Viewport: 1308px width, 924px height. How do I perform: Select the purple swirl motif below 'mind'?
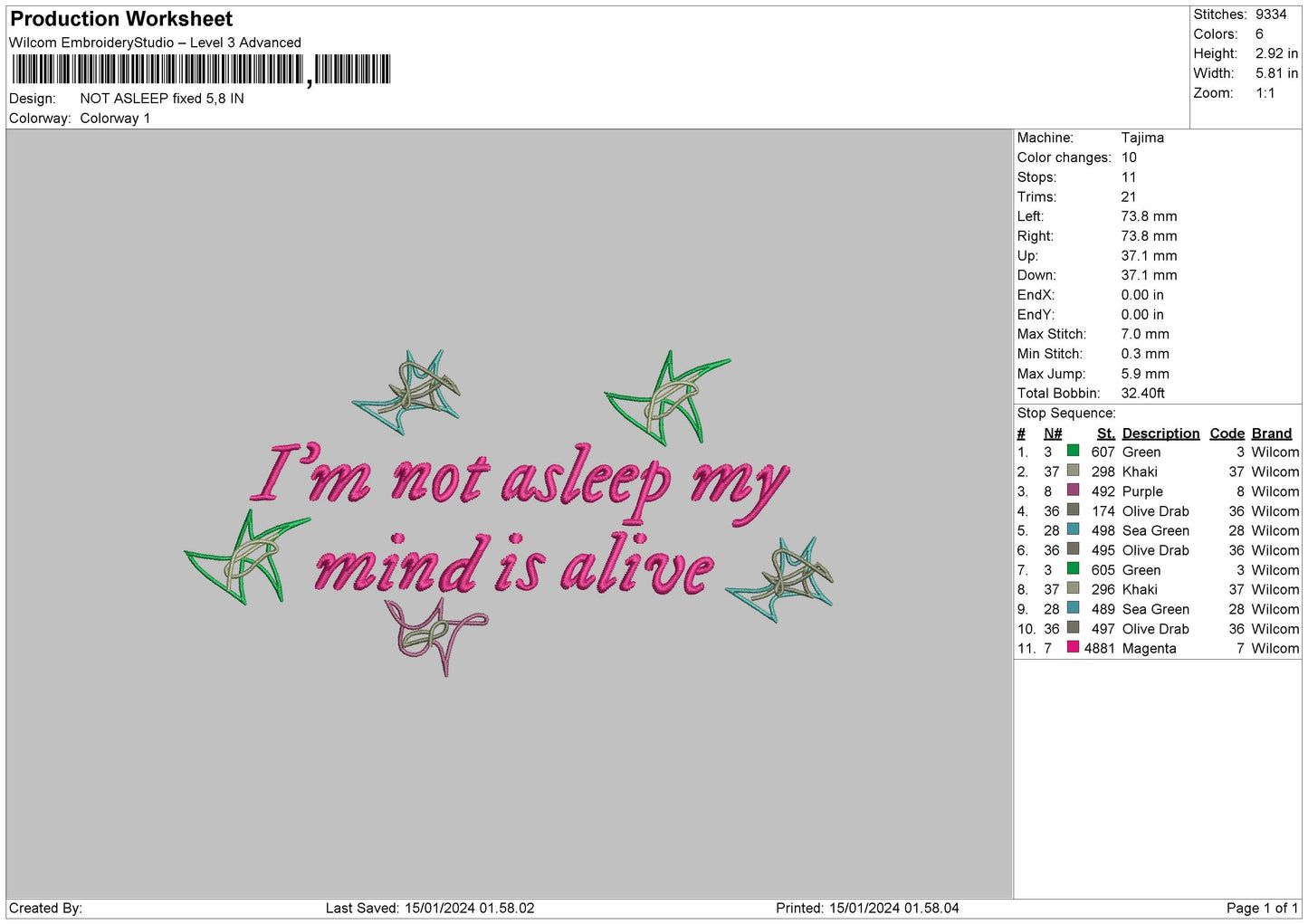(436, 637)
